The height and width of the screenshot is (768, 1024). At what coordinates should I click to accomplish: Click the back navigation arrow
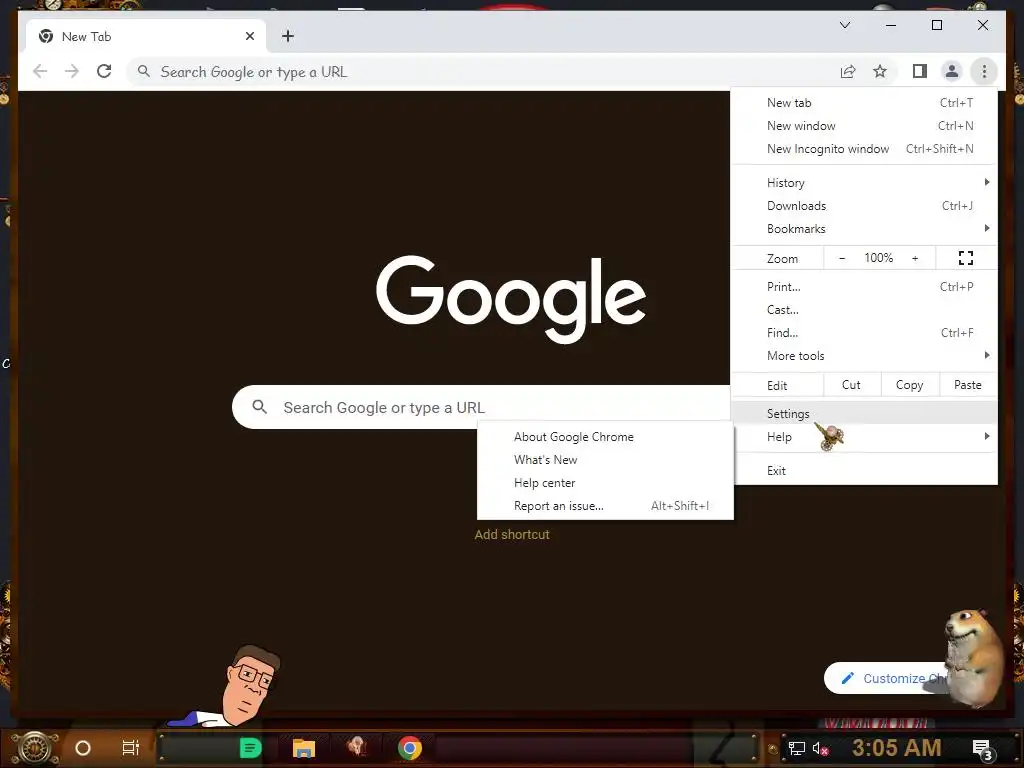coord(40,71)
